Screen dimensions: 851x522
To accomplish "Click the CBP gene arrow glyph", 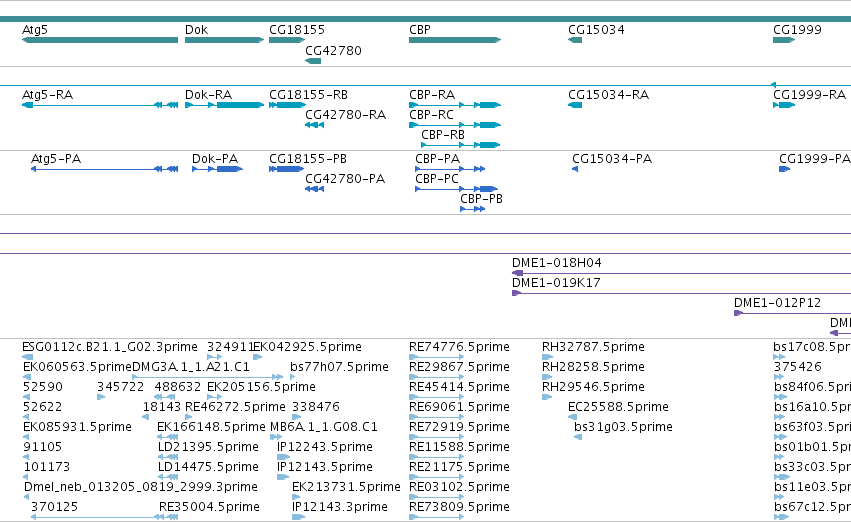I will coord(455,40).
